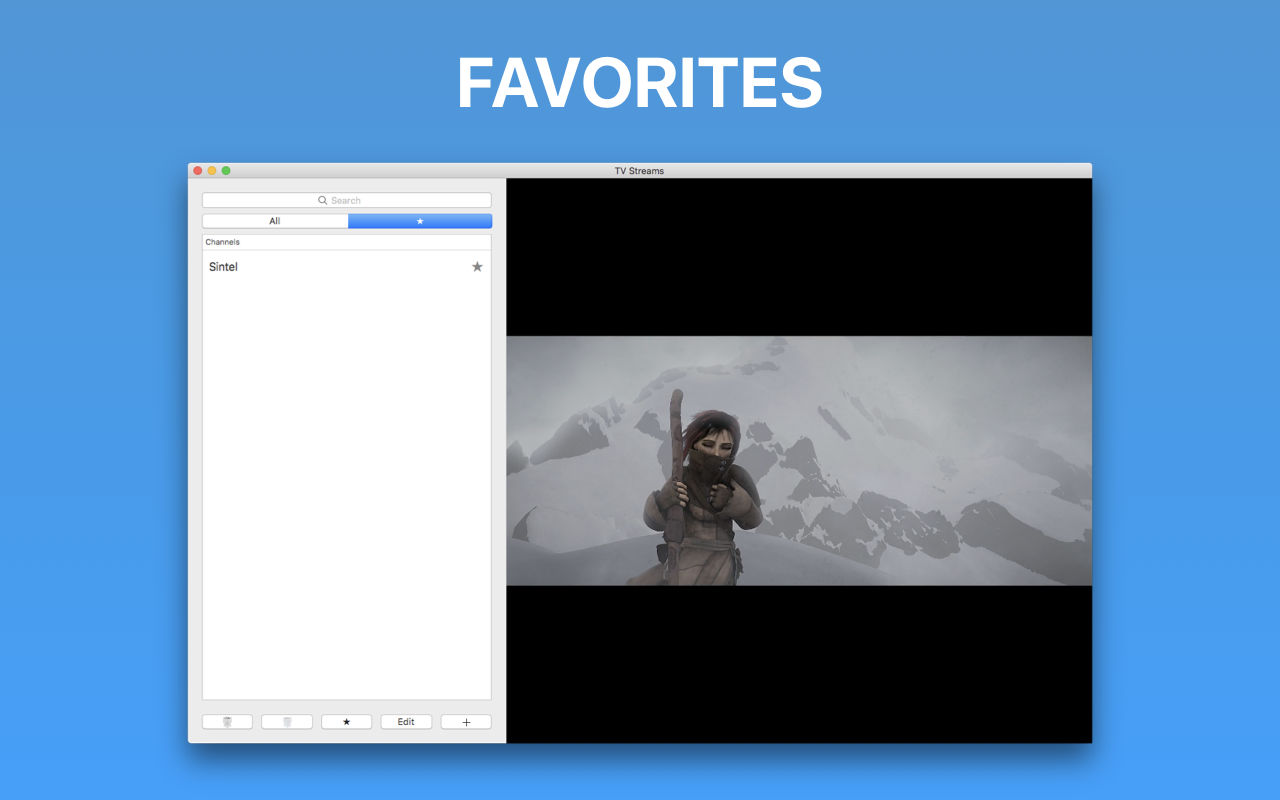The width and height of the screenshot is (1280, 800).
Task: Switch to the All channels tab
Action: (x=275, y=221)
